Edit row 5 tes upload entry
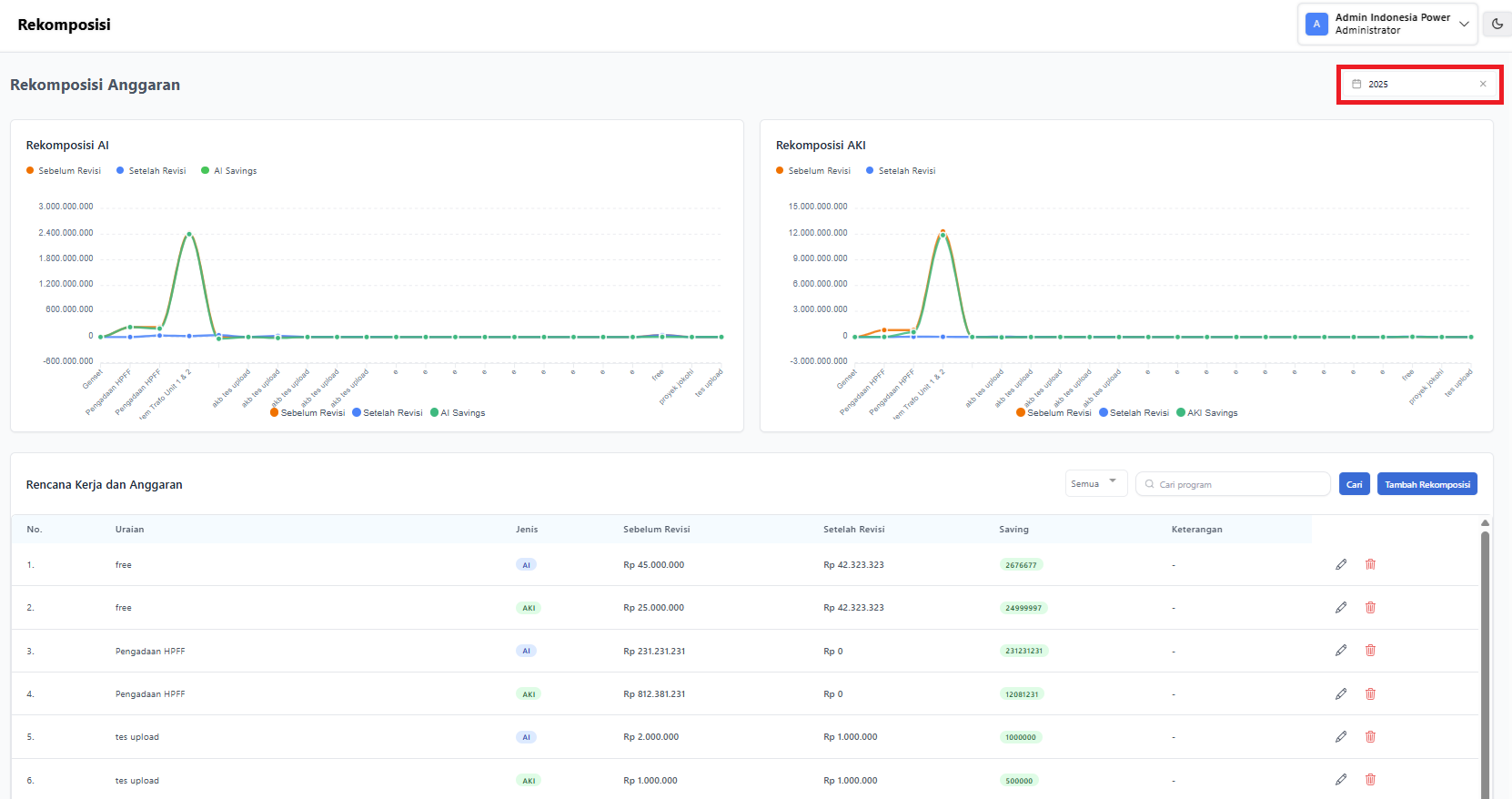Screen dimensions: 1512x799 pos(1341,737)
